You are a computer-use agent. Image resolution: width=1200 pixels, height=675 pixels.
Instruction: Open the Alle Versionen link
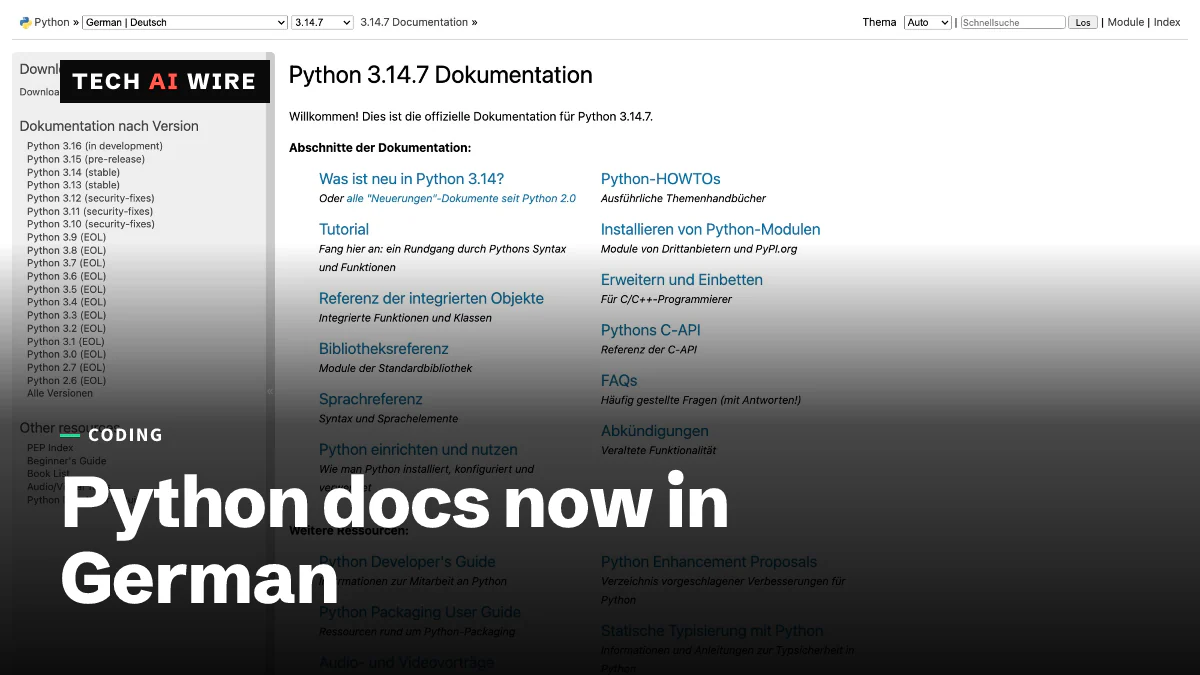60,393
